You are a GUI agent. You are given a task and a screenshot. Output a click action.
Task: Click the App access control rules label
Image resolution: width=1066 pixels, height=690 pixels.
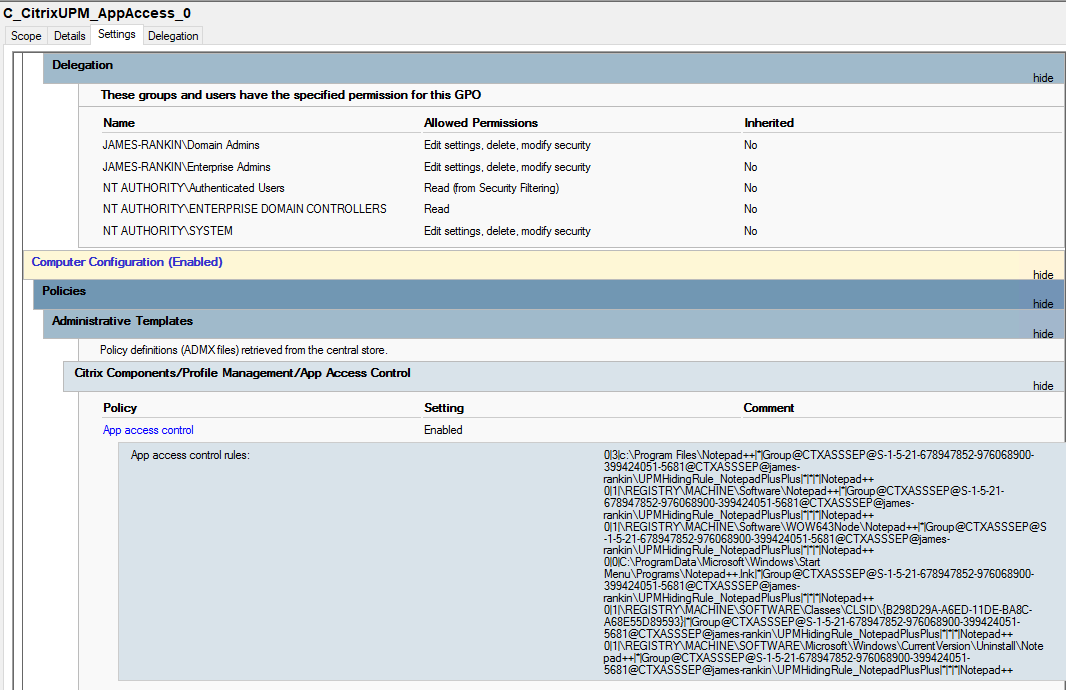click(x=190, y=455)
